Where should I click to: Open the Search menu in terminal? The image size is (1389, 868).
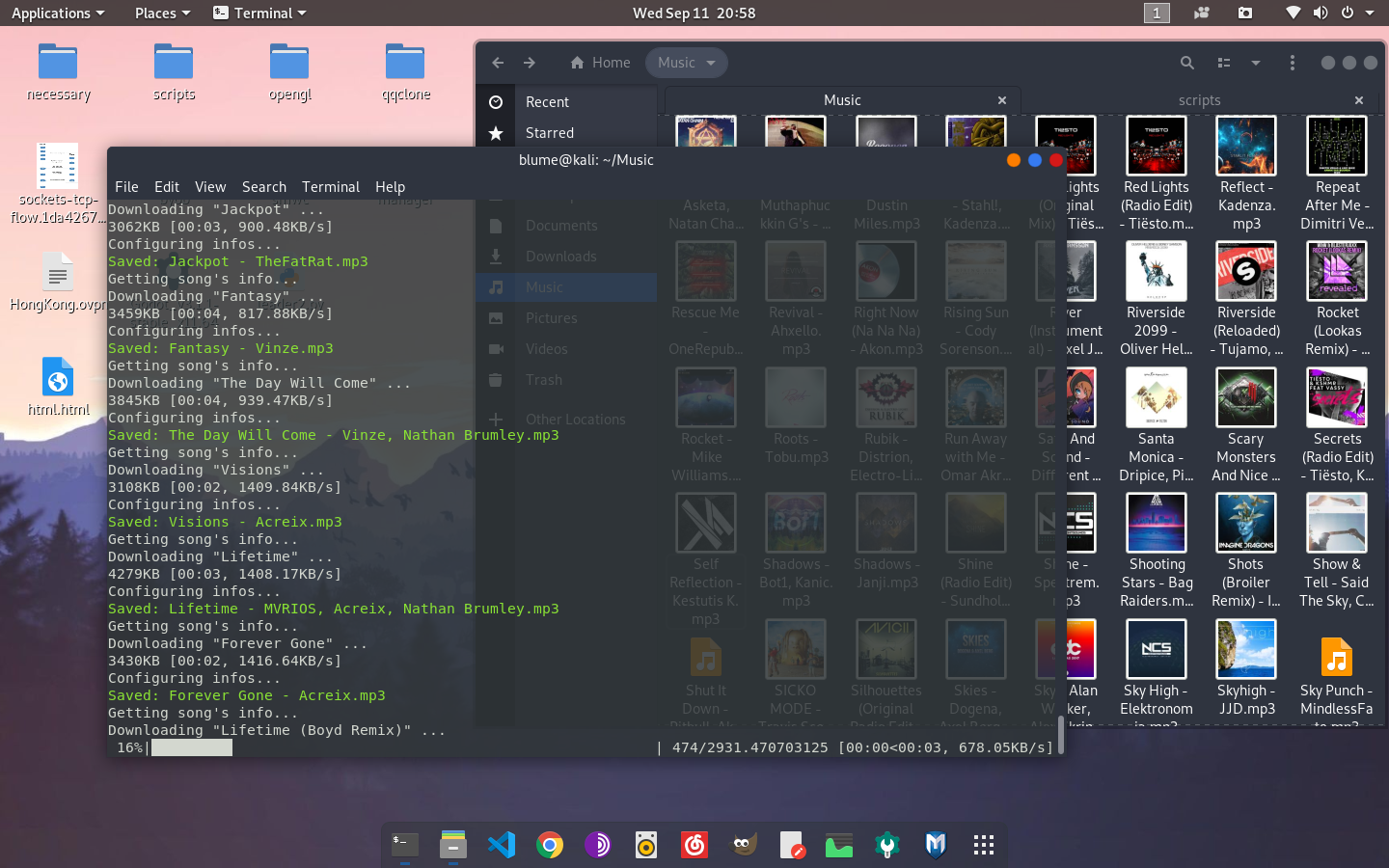(x=264, y=187)
